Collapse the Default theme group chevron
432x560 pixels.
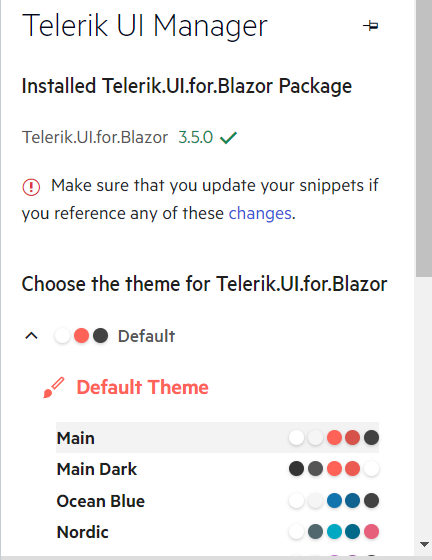click(31, 336)
